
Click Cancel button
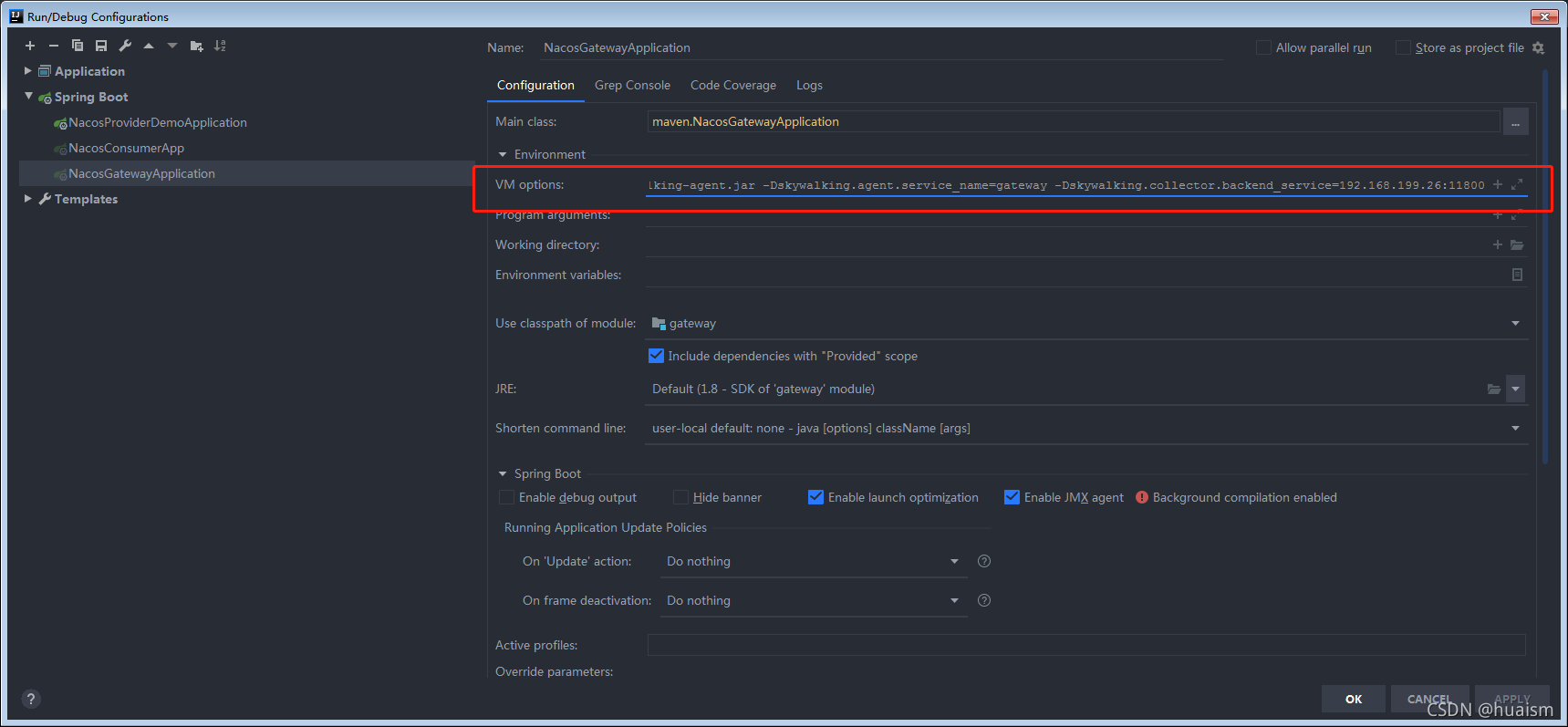pyautogui.click(x=1429, y=699)
